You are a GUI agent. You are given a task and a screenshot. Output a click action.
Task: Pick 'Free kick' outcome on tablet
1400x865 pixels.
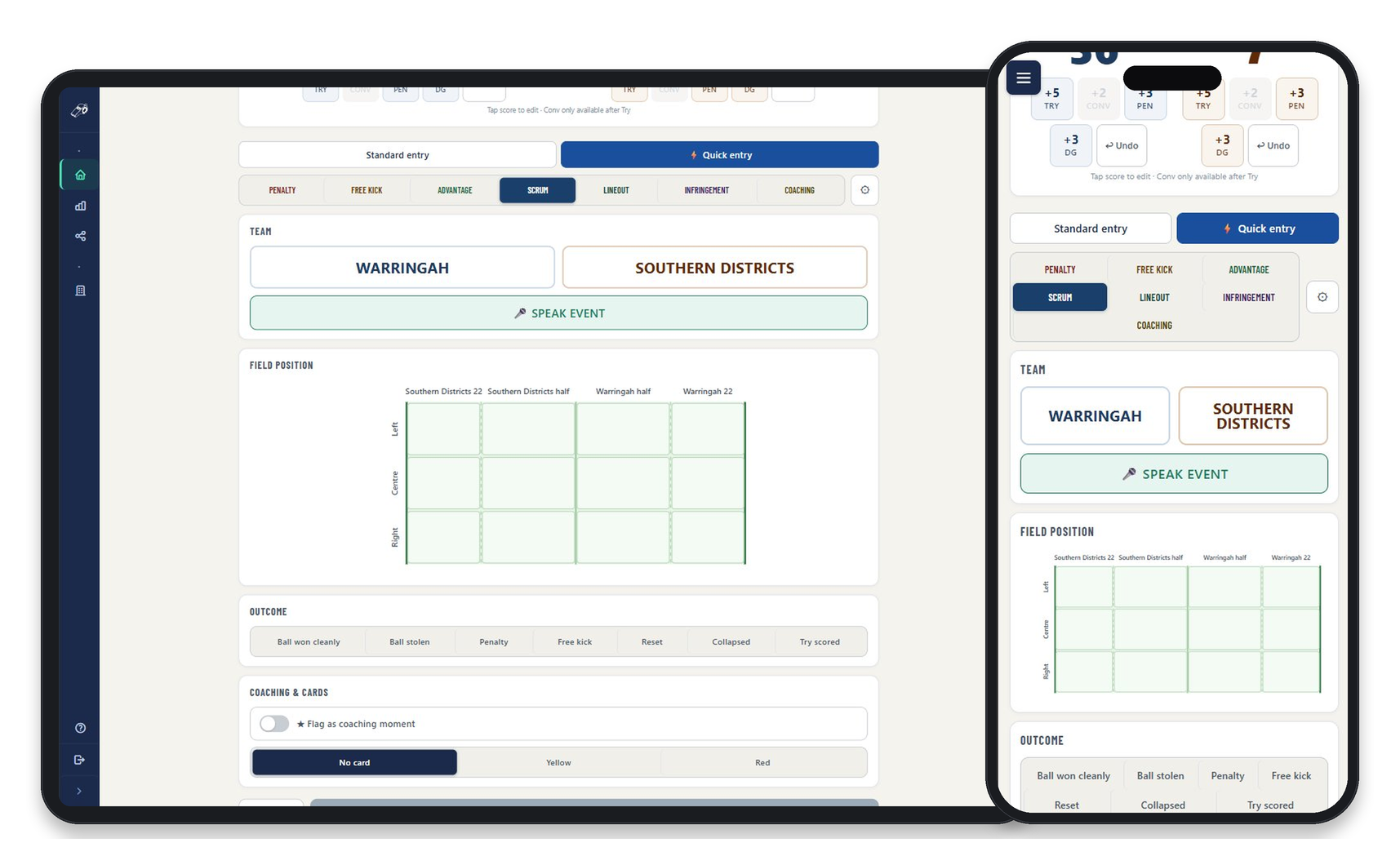pyautogui.click(x=575, y=642)
